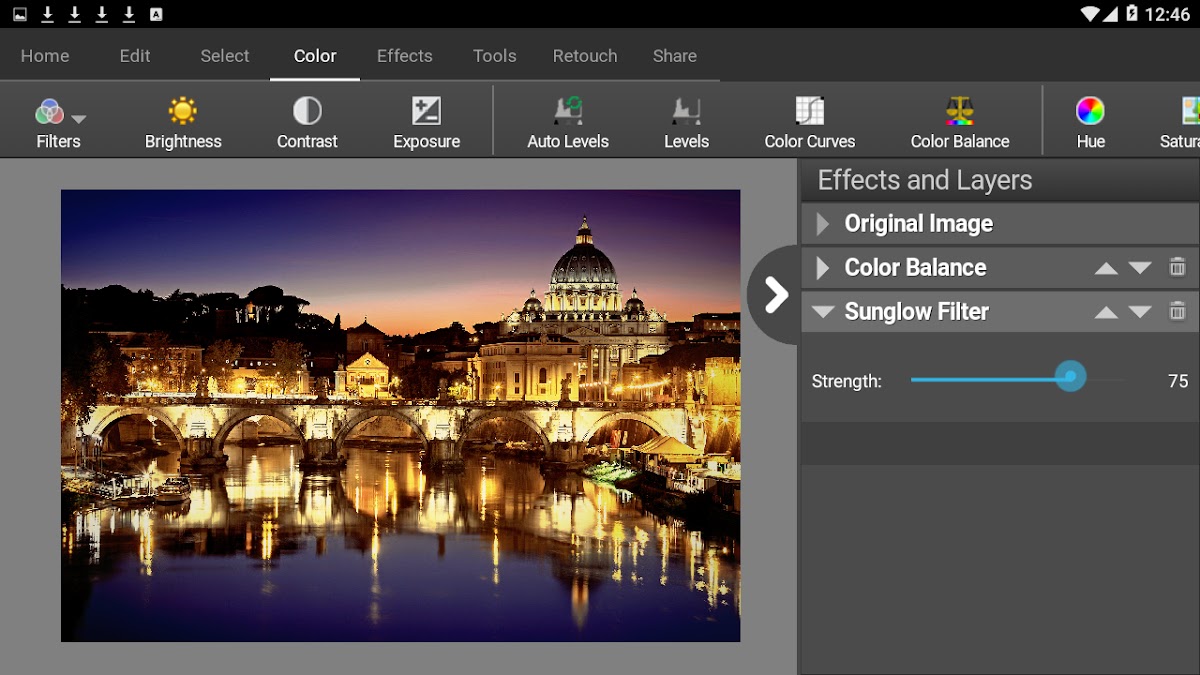Switch to the Effects tab

pyautogui.click(x=404, y=56)
